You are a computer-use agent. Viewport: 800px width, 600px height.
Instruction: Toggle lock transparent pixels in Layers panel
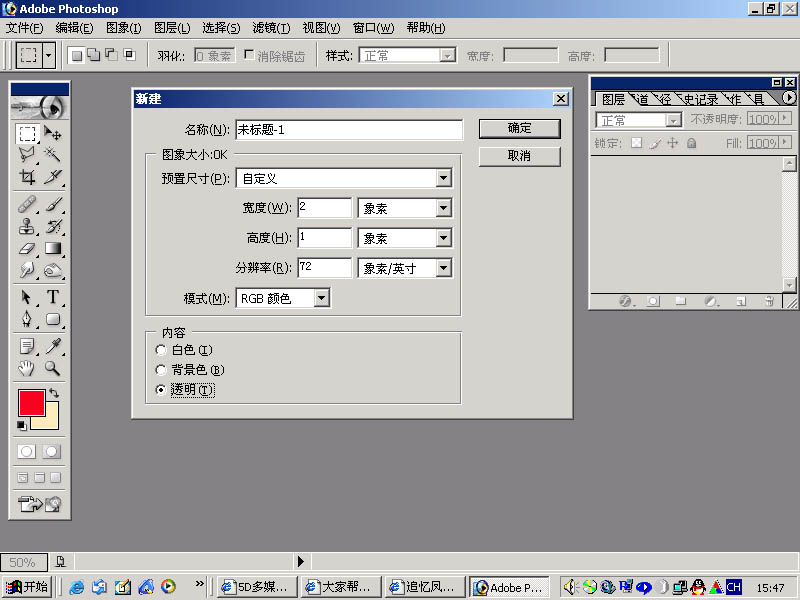pos(636,143)
